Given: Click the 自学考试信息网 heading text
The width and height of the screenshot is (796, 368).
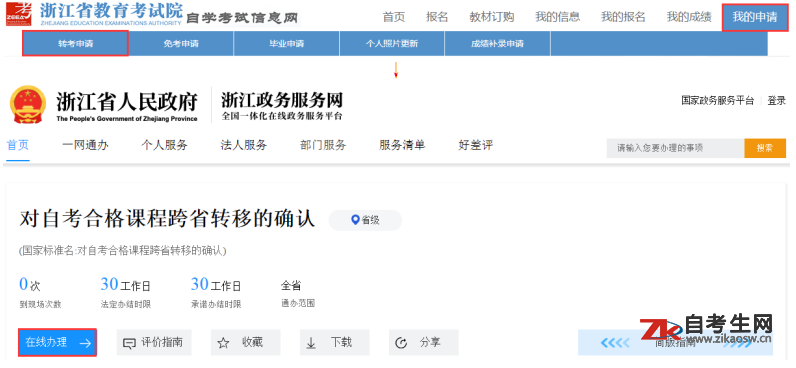Looking at the screenshot, I should tap(242, 18).
